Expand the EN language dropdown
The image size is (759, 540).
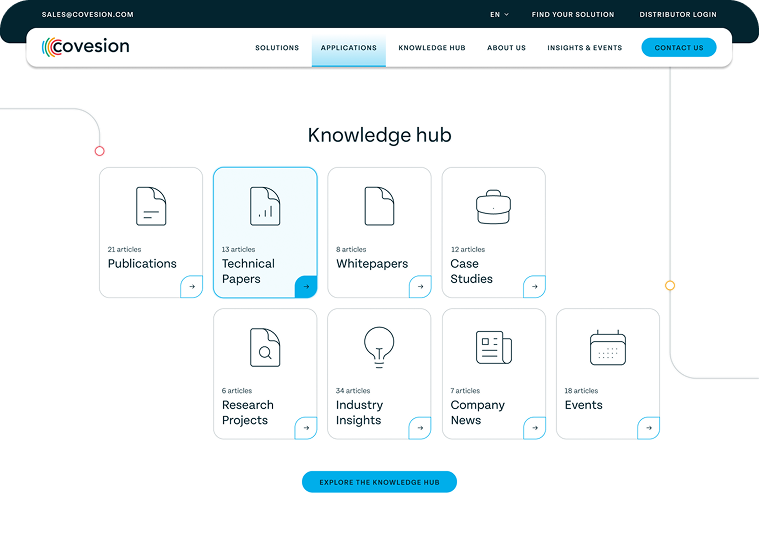[499, 15]
